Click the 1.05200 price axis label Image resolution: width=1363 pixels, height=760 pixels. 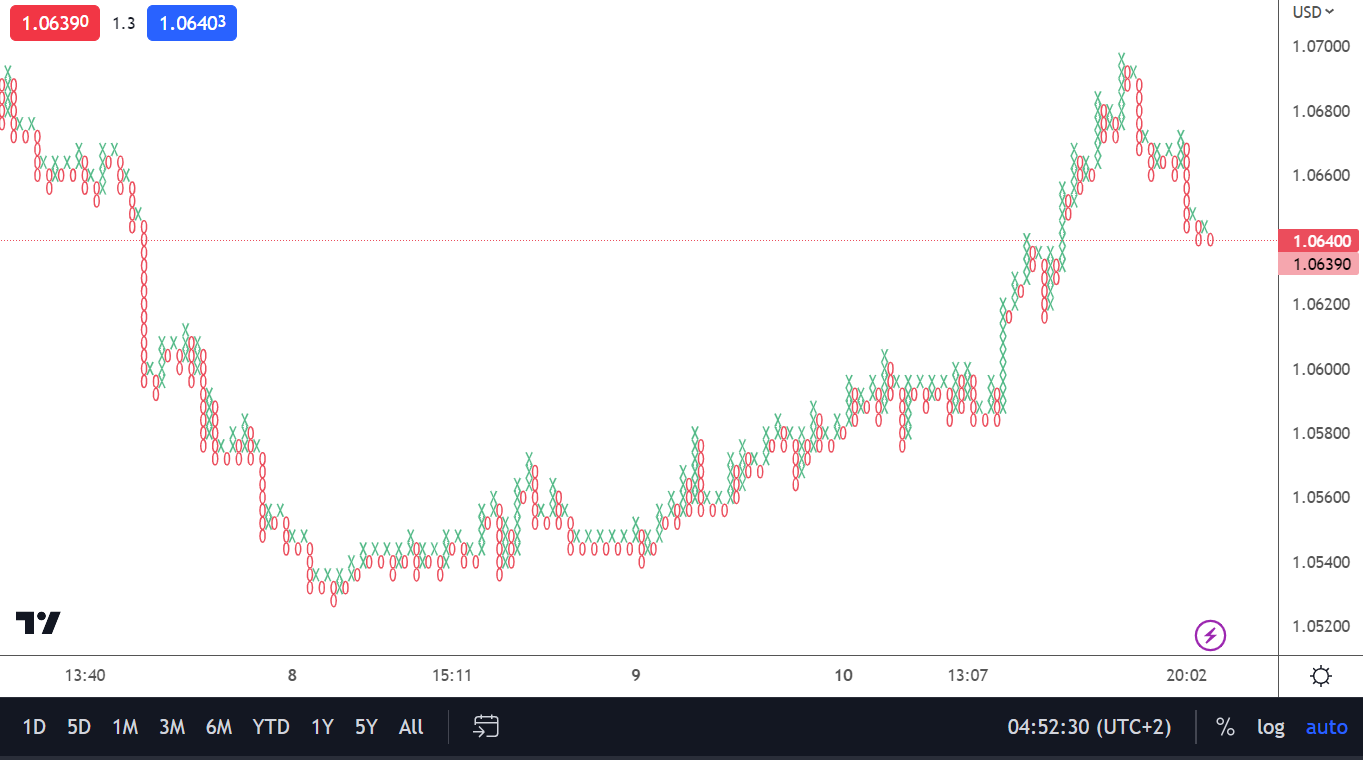(x=1321, y=626)
